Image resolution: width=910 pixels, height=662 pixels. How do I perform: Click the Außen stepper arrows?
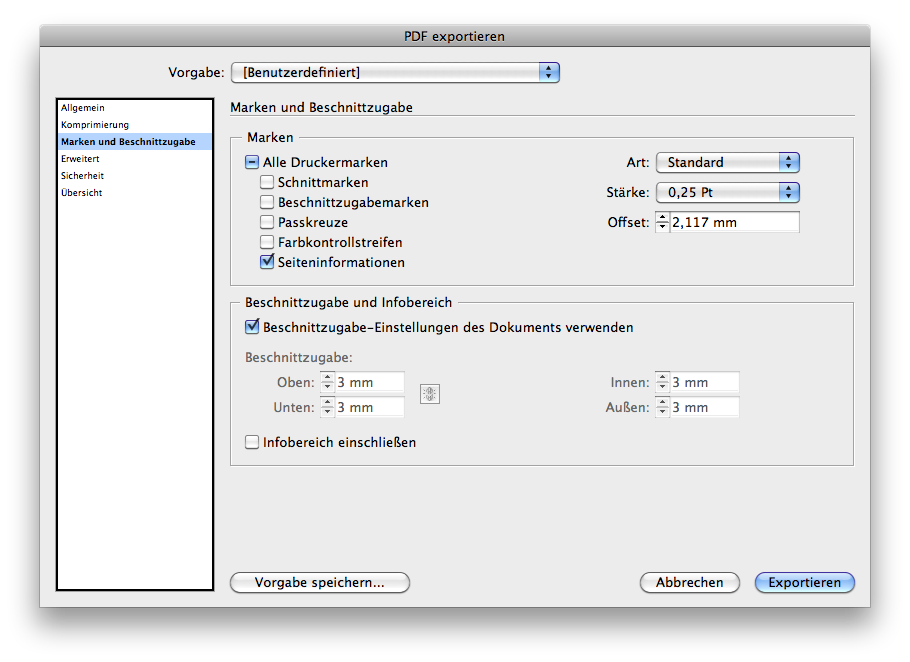click(662, 407)
